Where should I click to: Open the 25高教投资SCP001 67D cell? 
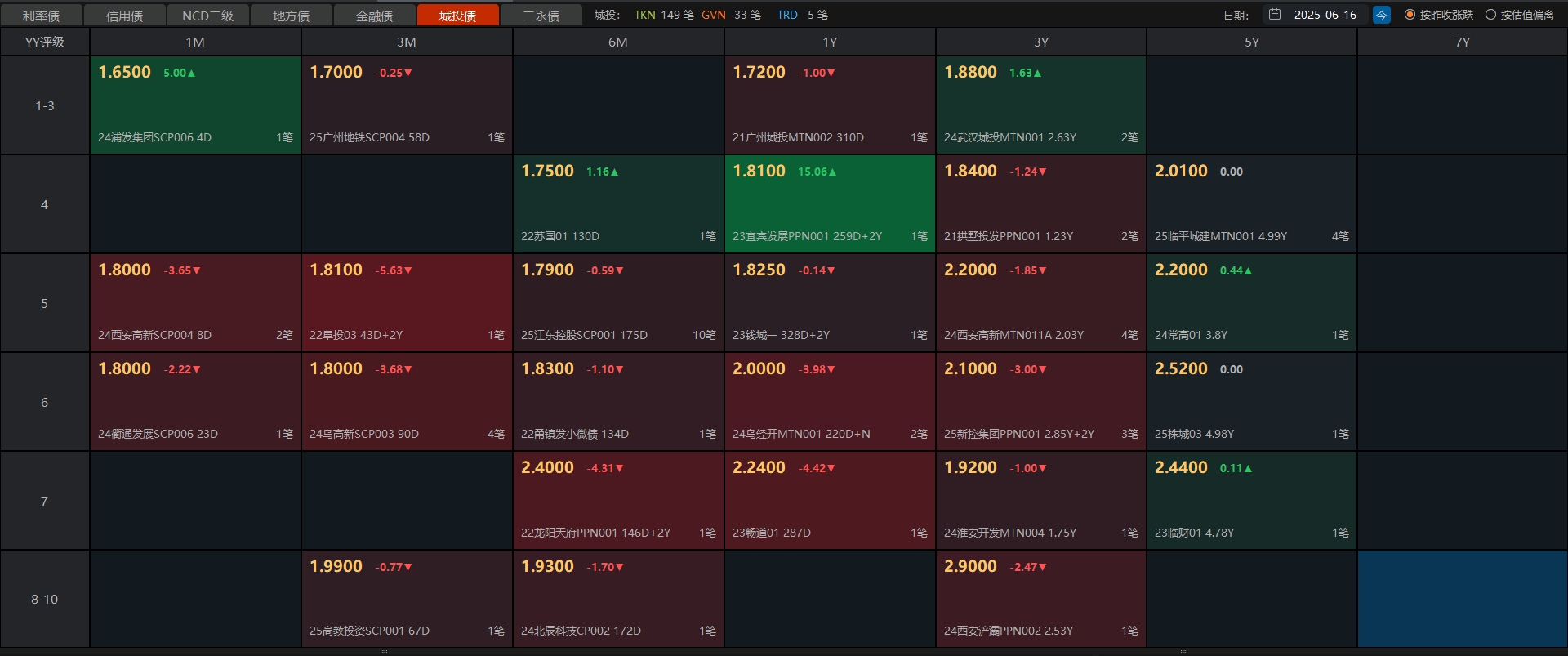click(x=407, y=599)
